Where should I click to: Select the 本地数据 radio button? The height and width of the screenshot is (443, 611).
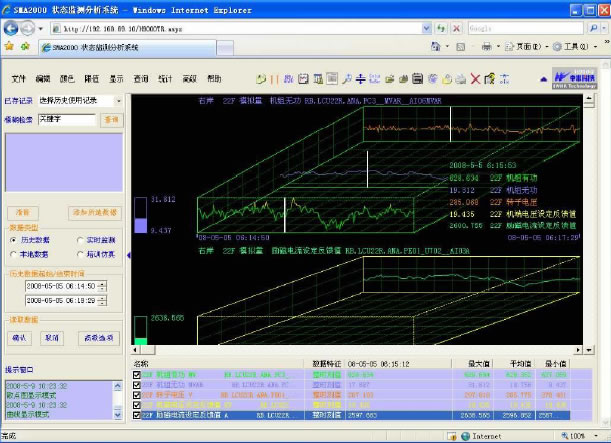click(x=13, y=254)
